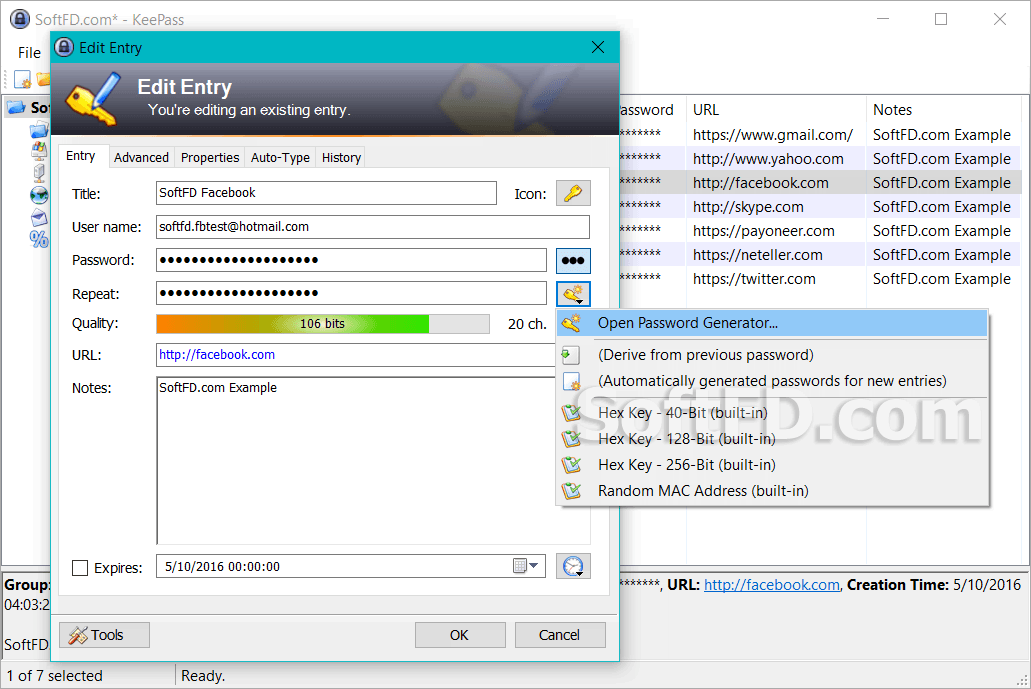Image resolution: width=1031 pixels, height=689 pixels.
Task: Select the https://payoneer.com entry row
Action: 821,231
